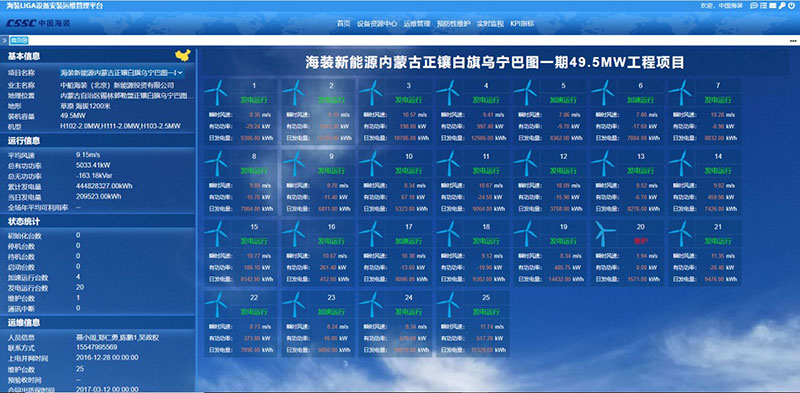Go to 实时监视 menu item
The height and width of the screenshot is (393, 800).
pyautogui.click(x=490, y=24)
